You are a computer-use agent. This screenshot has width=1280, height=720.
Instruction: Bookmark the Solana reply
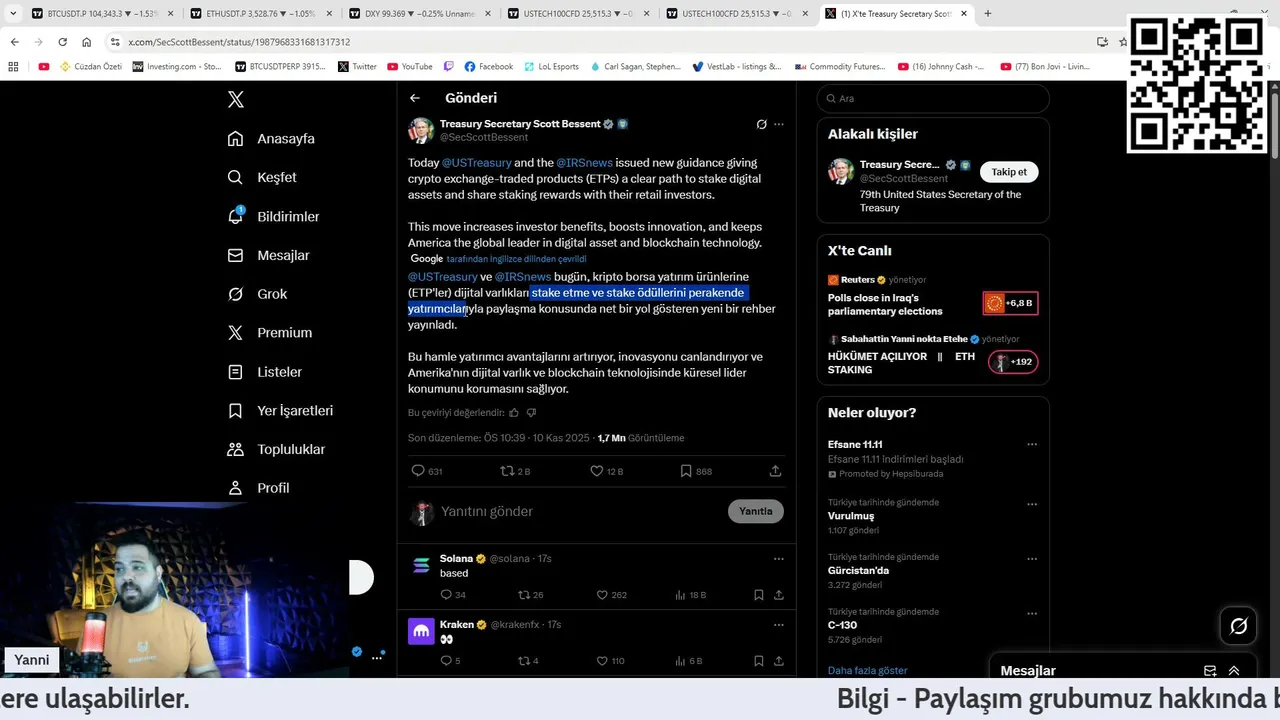pyautogui.click(x=759, y=595)
